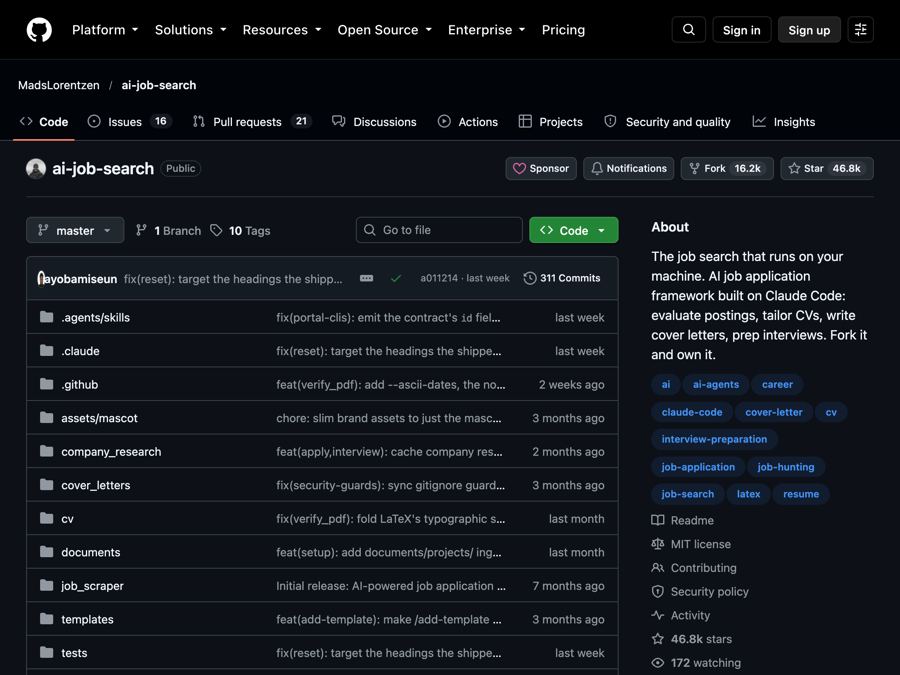Open the green Code dropdown button
The image size is (900, 675).
tap(573, 230)
